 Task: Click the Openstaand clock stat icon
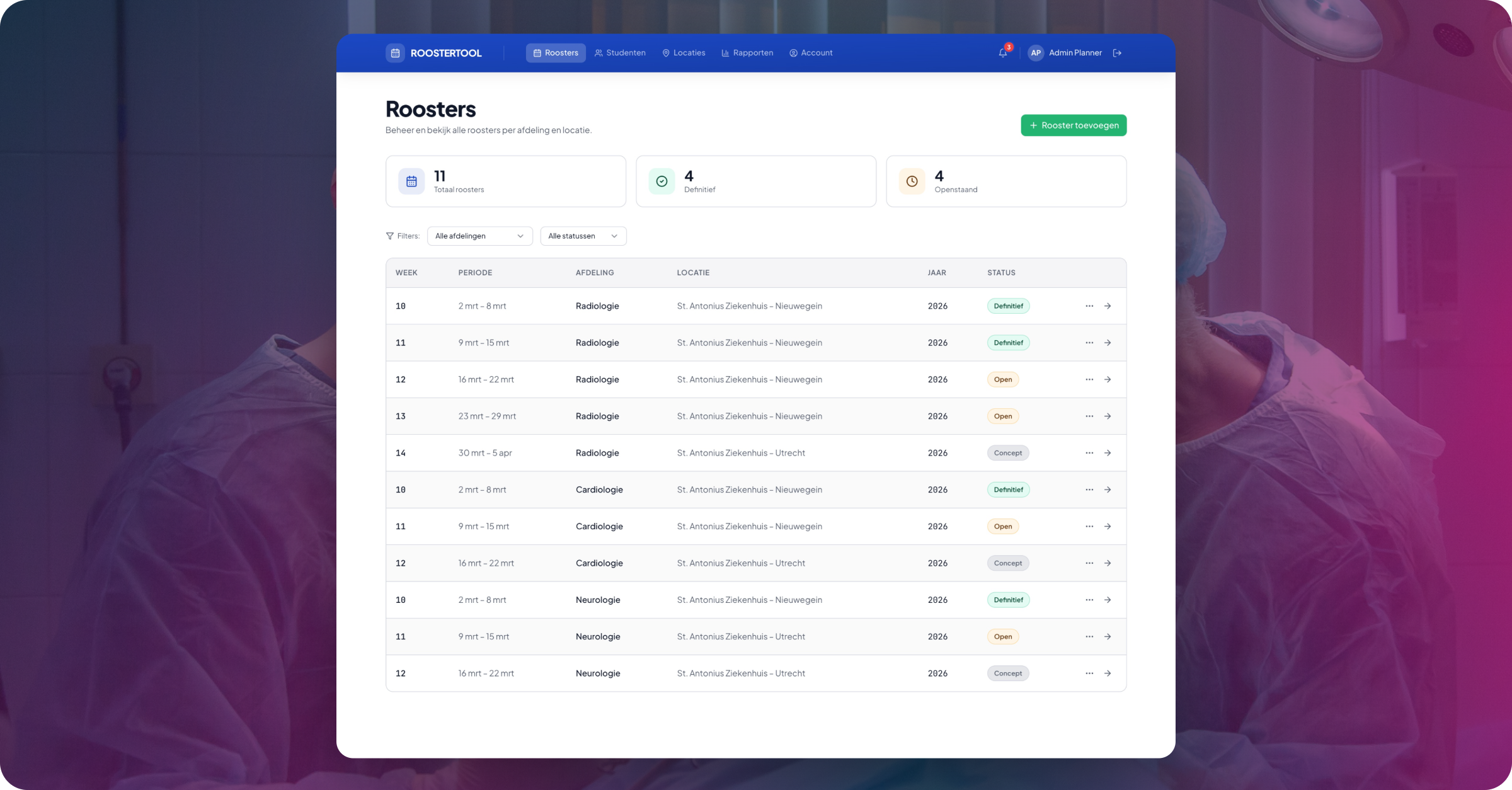912,181
